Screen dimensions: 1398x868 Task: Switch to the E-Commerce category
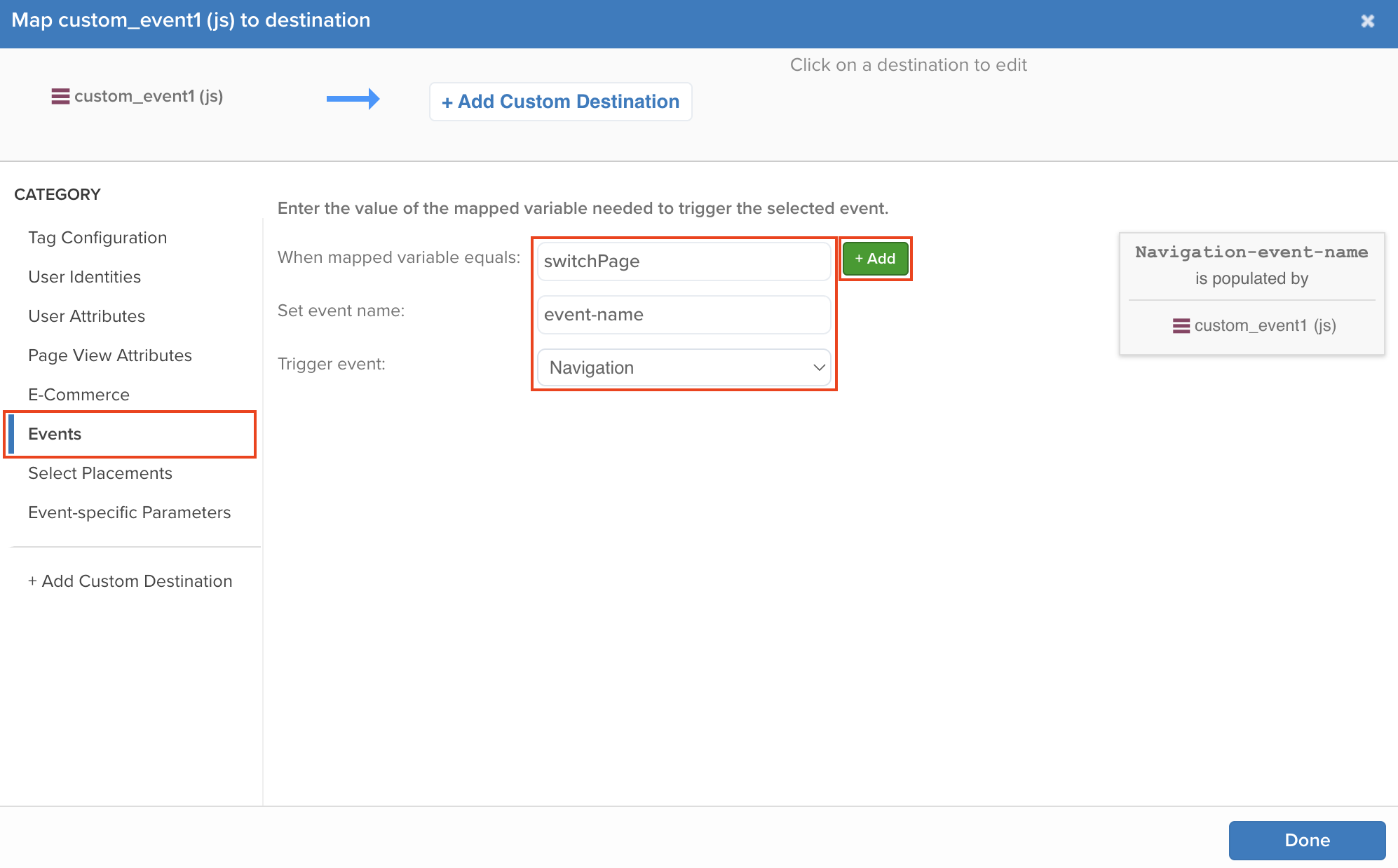tap(79, 395)
